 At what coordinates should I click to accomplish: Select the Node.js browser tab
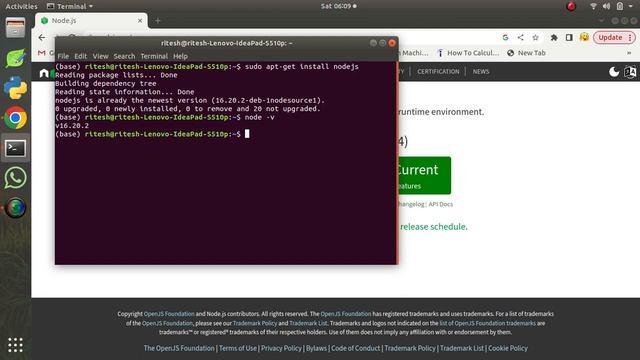(91, 20)
